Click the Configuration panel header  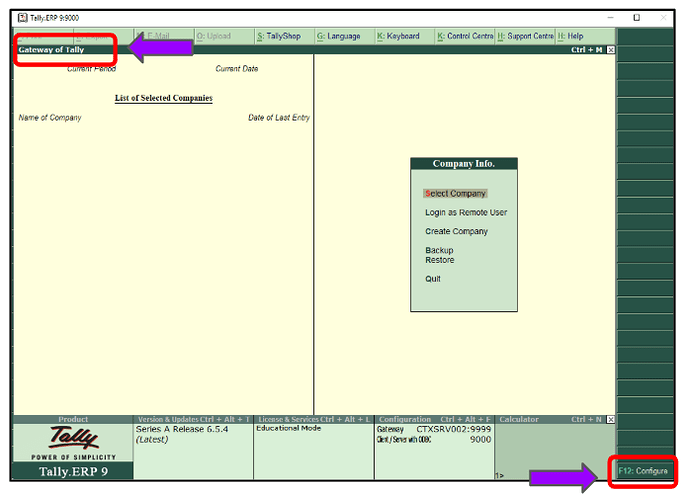coord(435,420)
